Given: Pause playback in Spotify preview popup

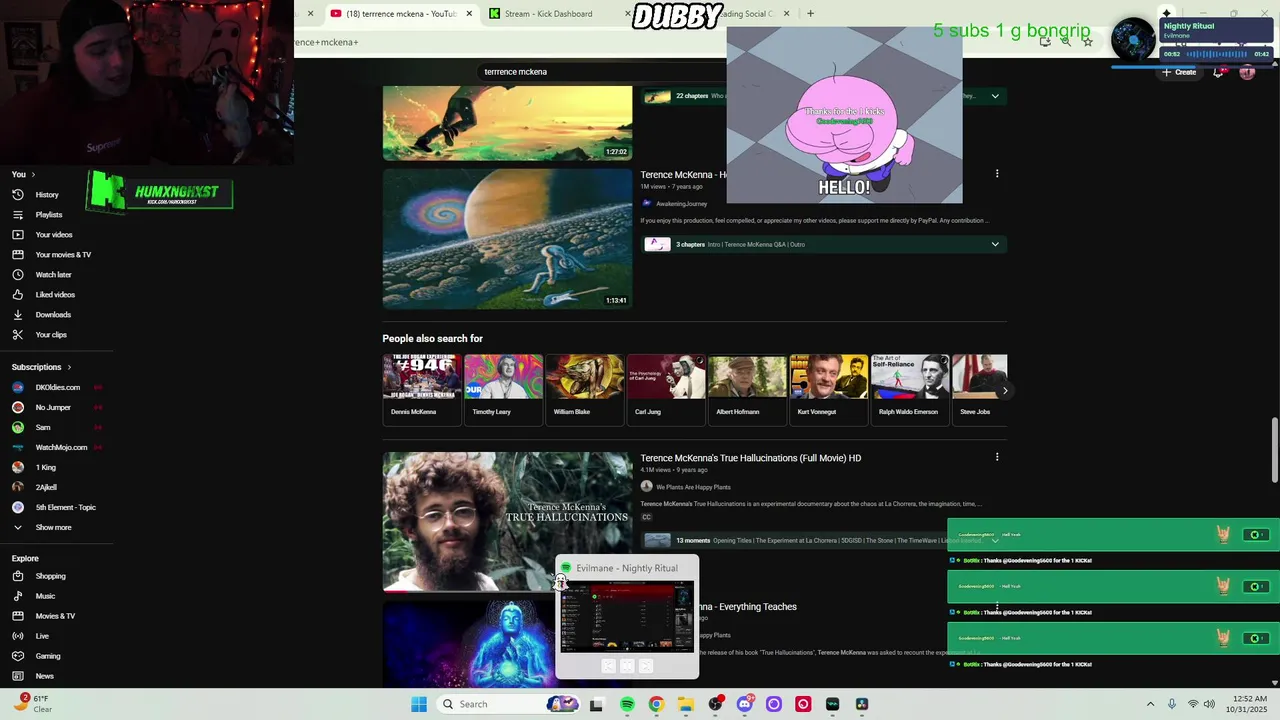Looking at the screenshot, I should (x=627, y=666).
